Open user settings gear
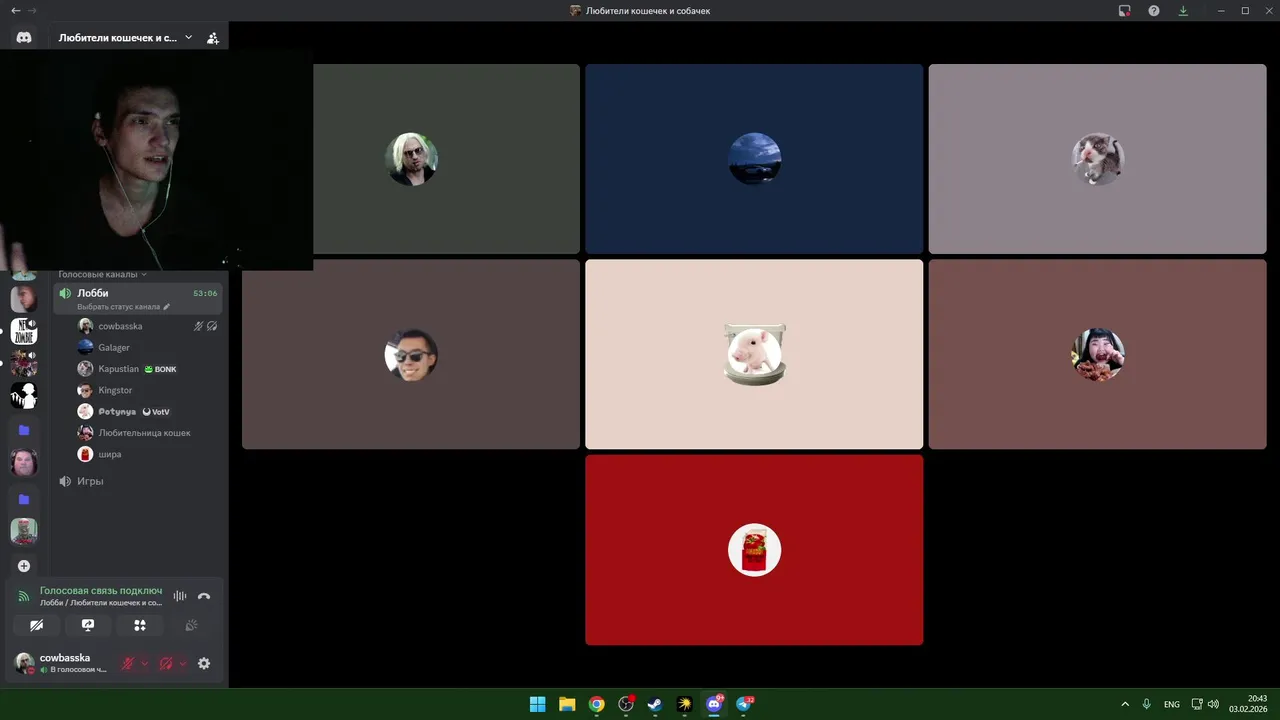The image size is (1280, 720). pyautogui.click(x=204, y=663)
